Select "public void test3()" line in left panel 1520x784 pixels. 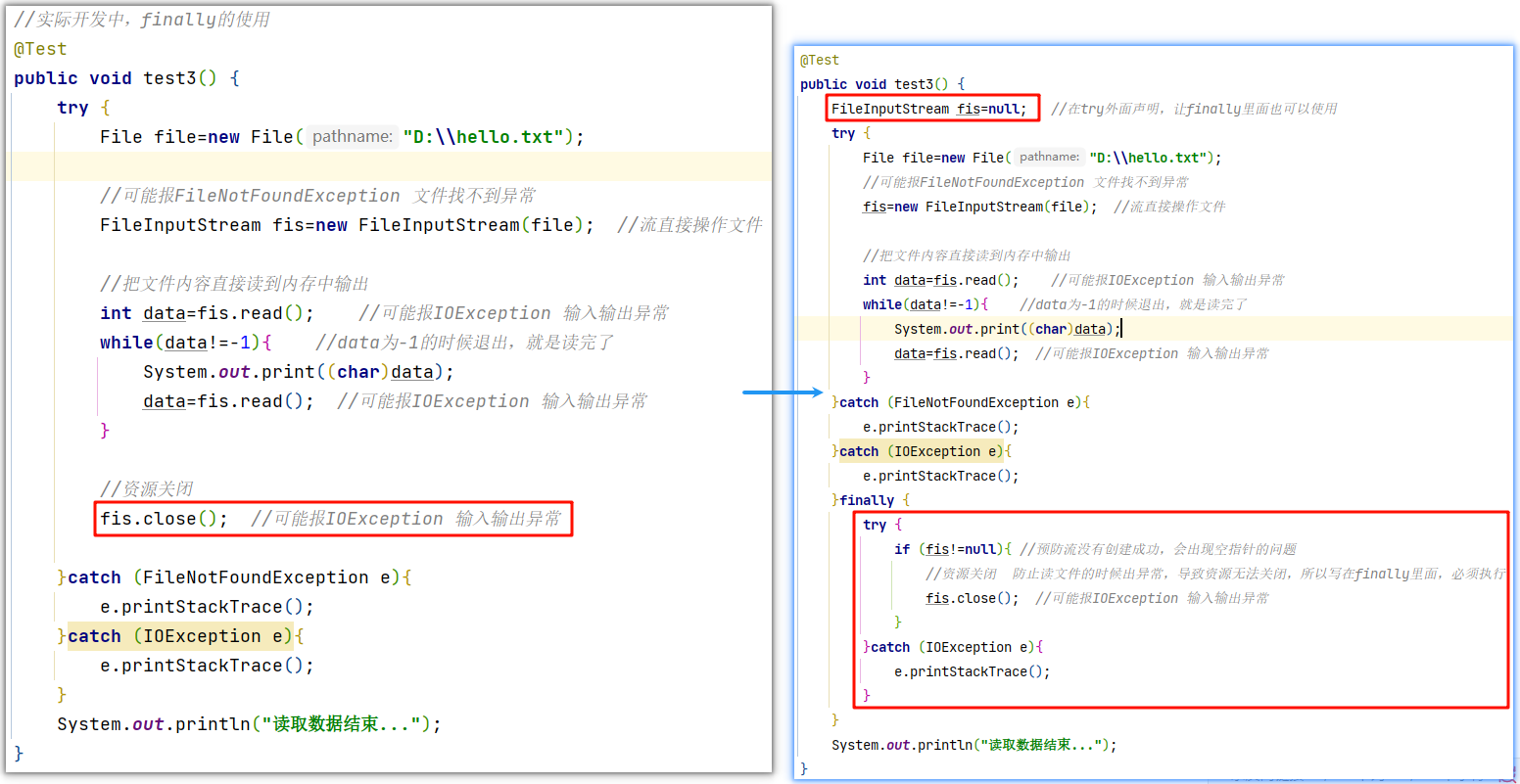pos(126,78)
